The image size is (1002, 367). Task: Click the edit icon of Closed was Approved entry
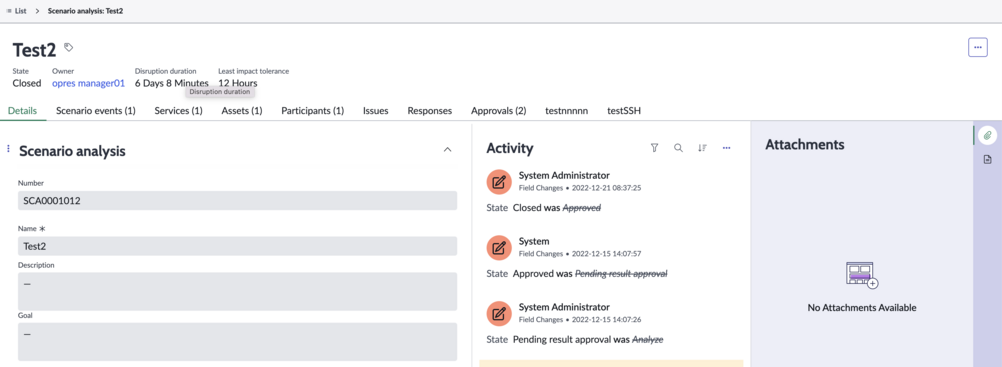[x=499, y=182]
